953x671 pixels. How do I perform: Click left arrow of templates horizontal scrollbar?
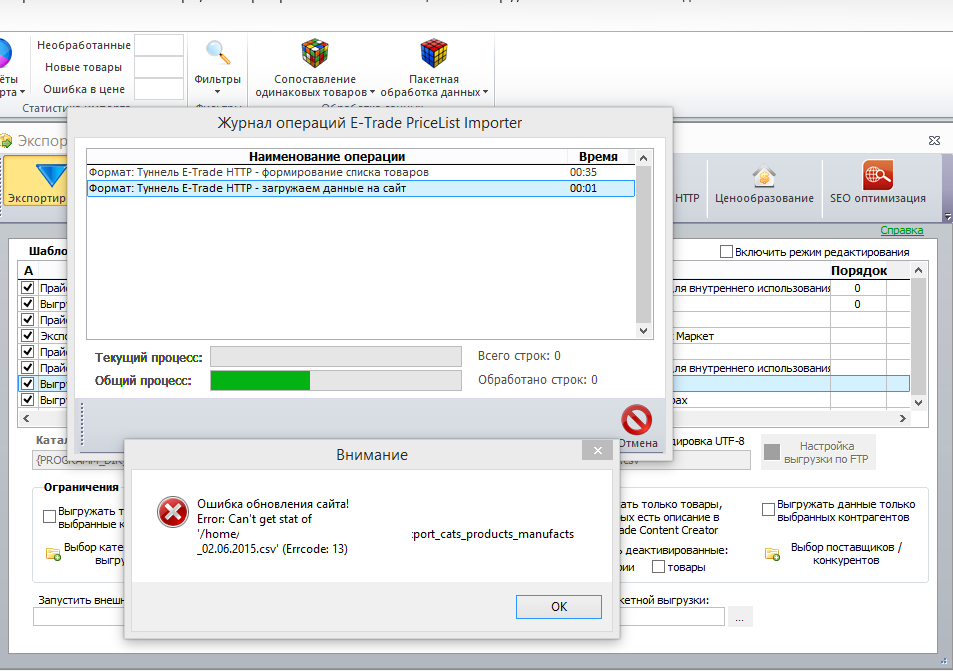coord(26,418)
